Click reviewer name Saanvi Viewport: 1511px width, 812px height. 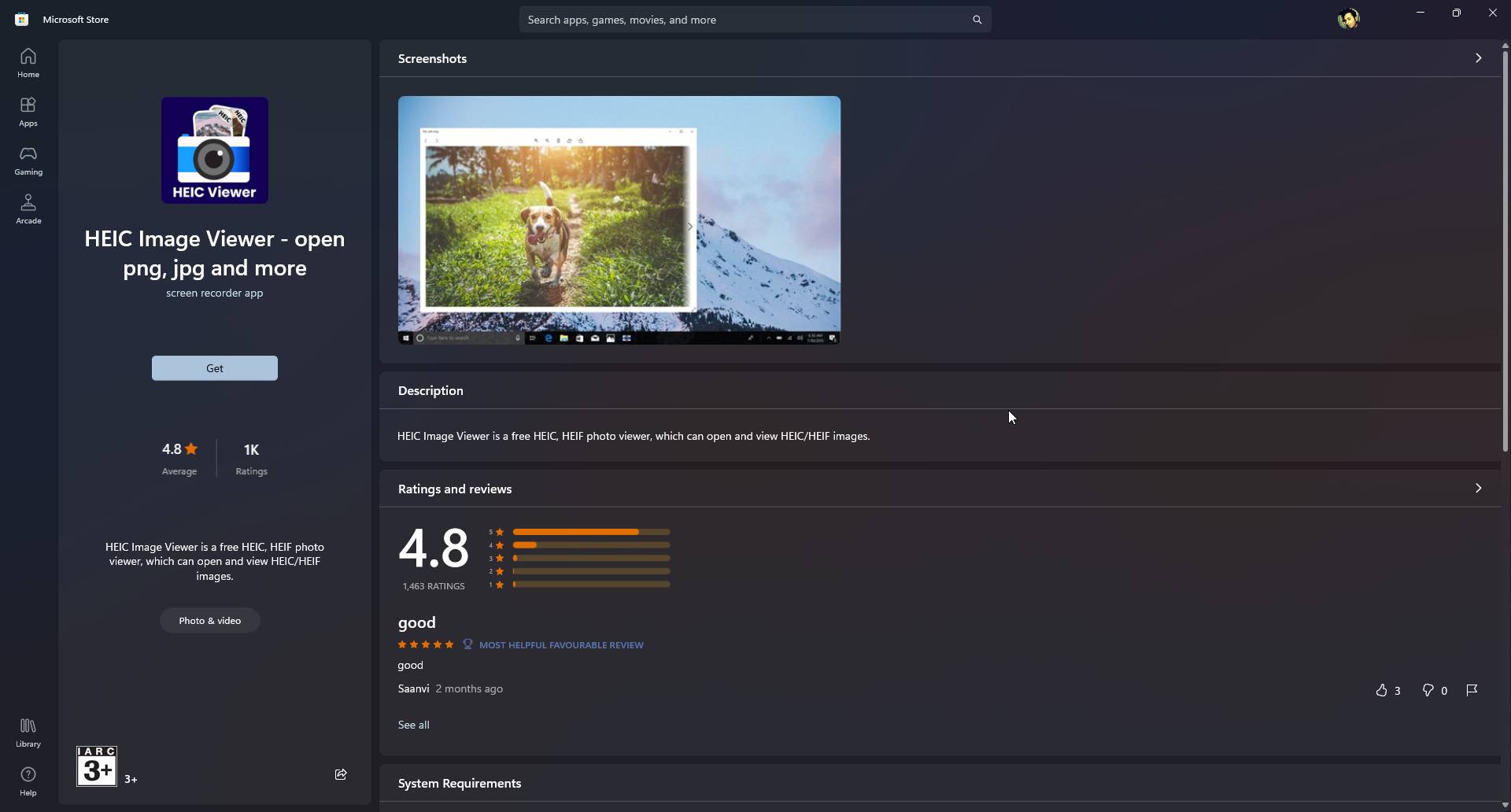[414, 688]
